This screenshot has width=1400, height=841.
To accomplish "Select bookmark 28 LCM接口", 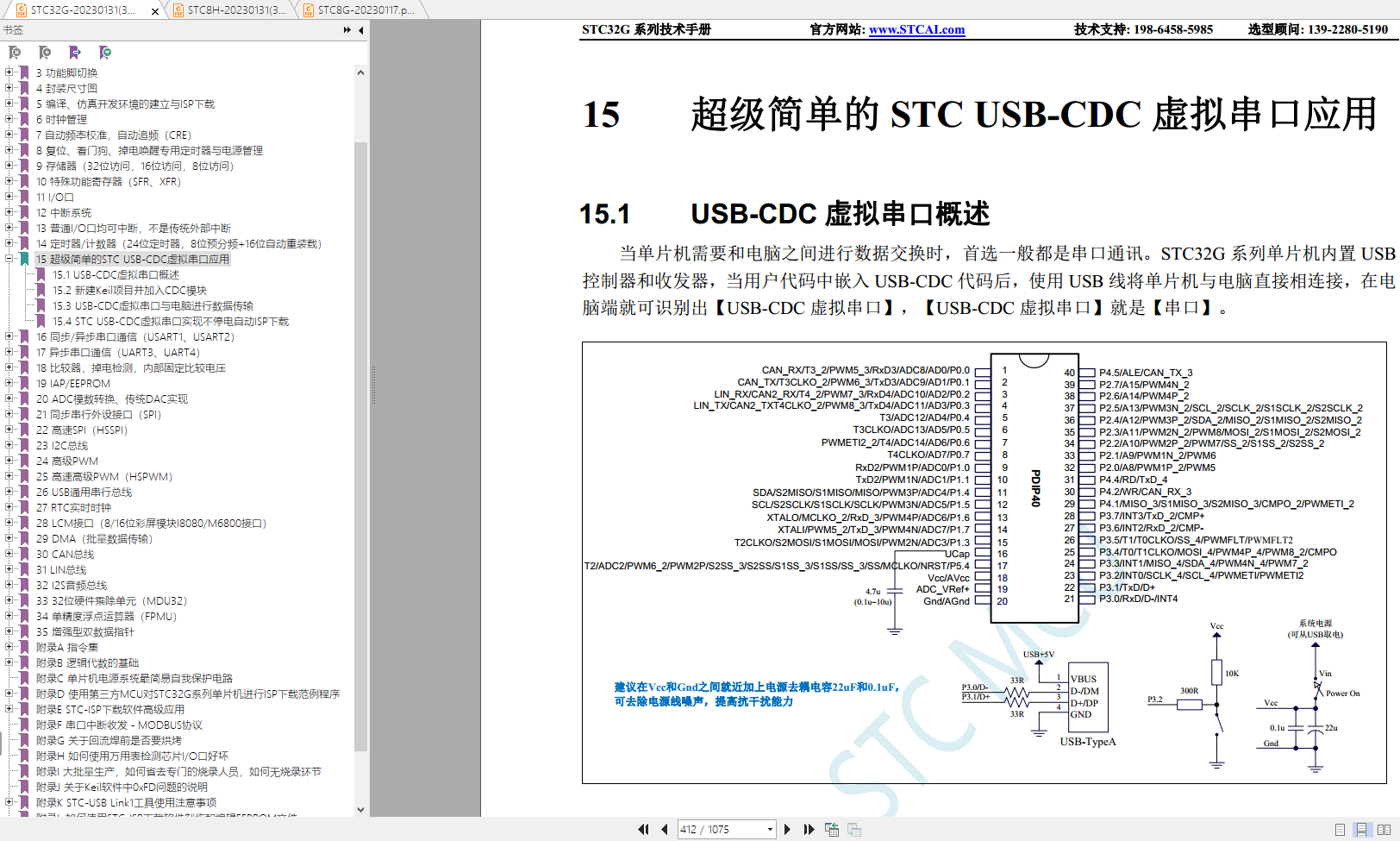I will coord(152,523).
